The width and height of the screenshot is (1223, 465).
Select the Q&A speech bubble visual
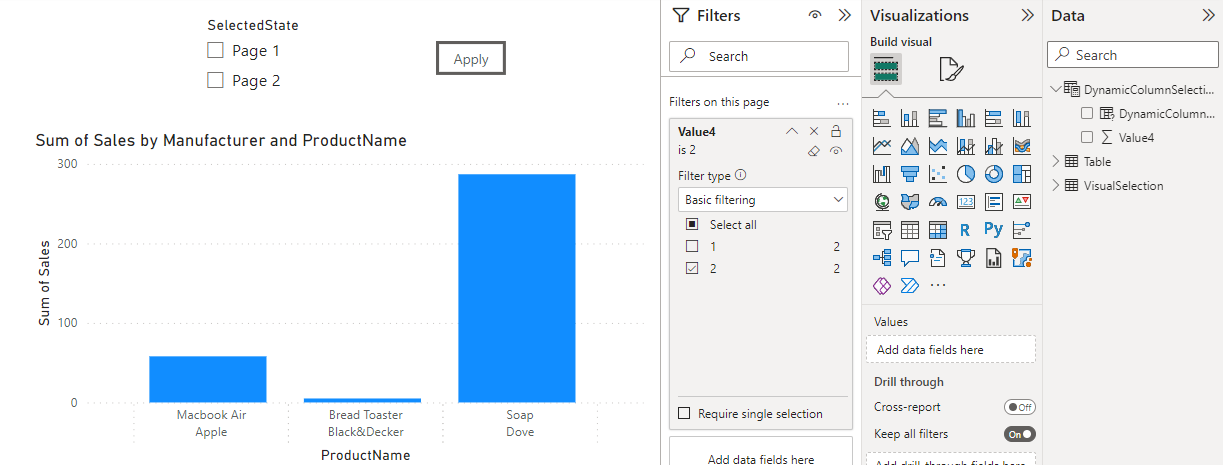[x=910, y=258]
